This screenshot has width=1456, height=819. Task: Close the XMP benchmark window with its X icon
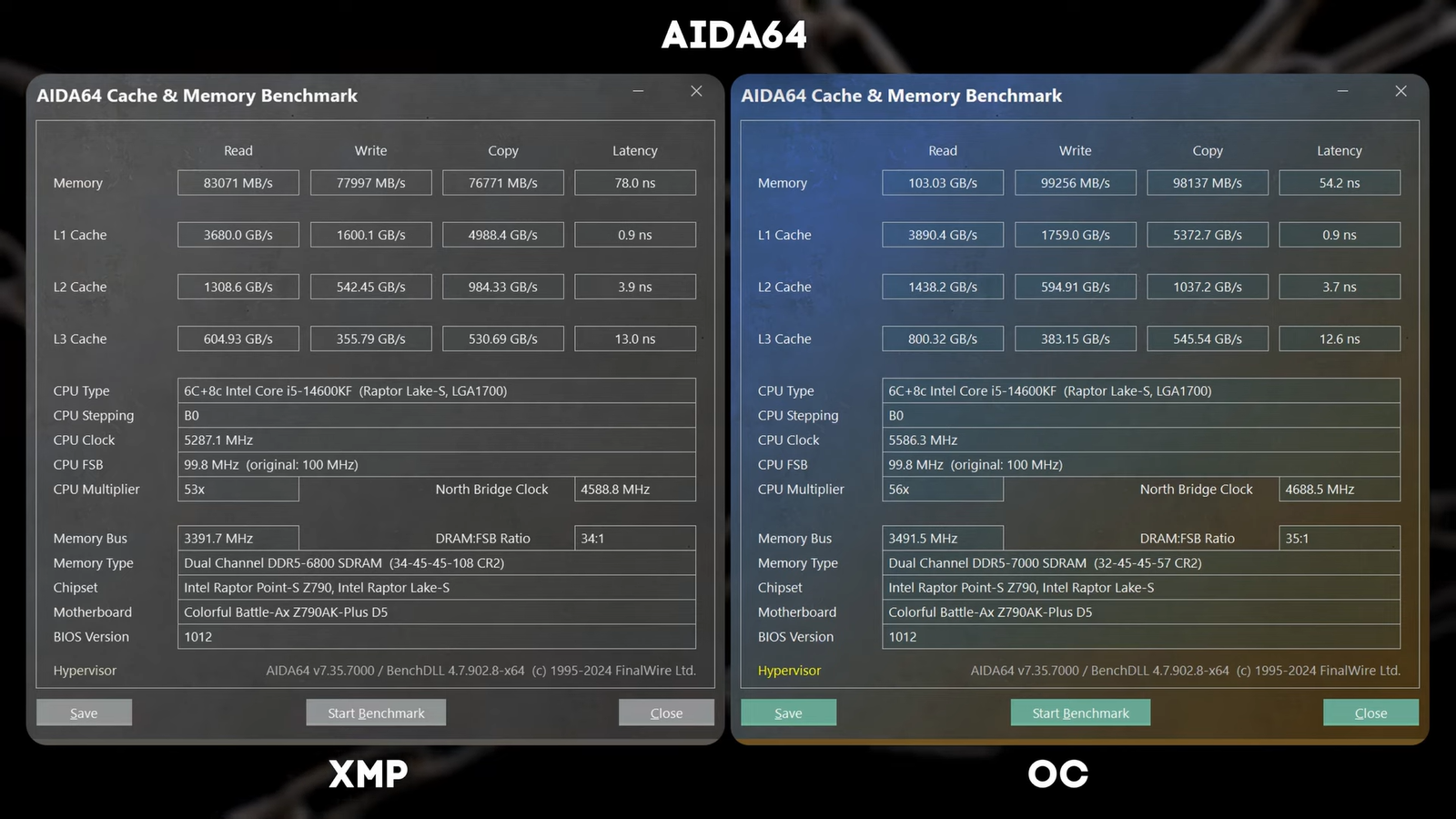coord(696,91)
